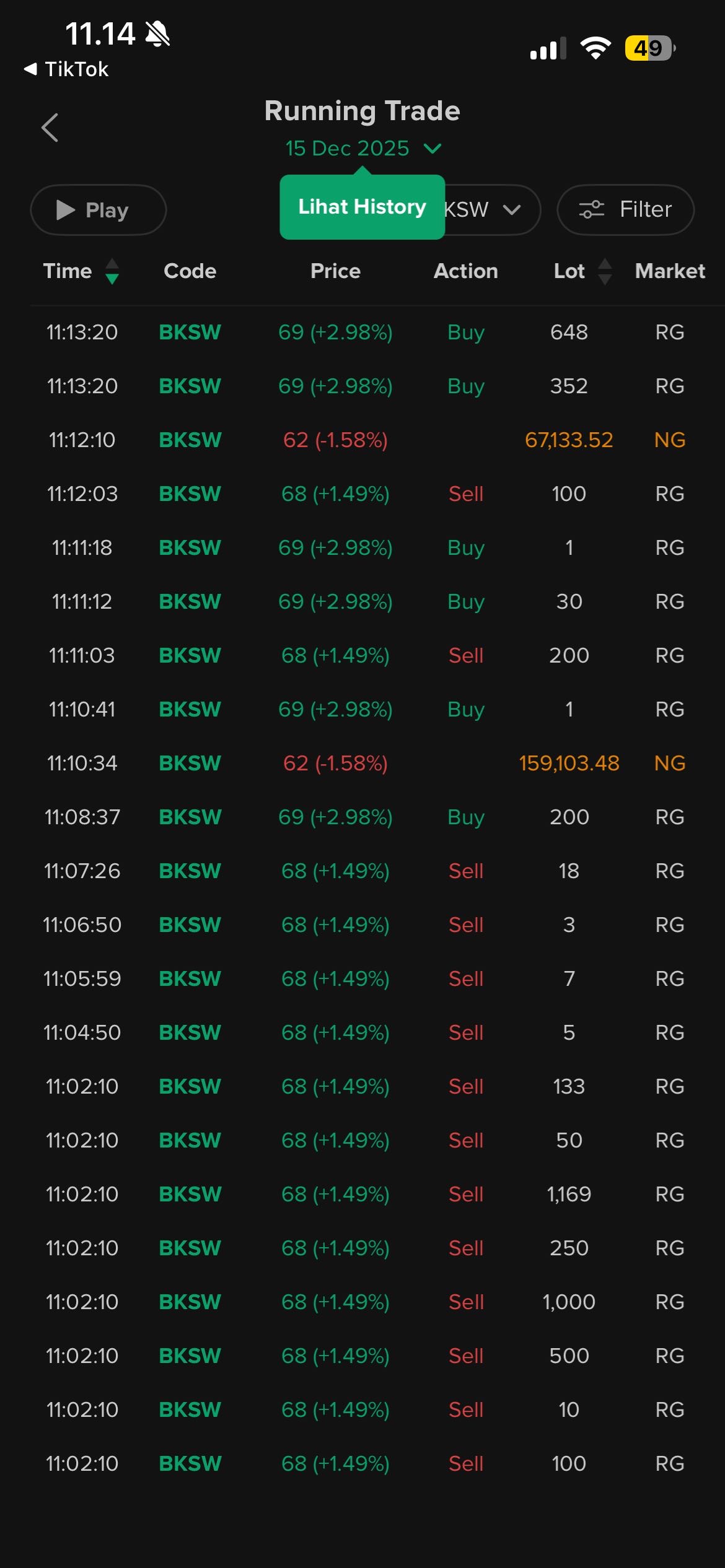The width and height of the screenshot is (725, 1568).
Task: Sort trades by Time column arrows
Action: coord(112,271)
